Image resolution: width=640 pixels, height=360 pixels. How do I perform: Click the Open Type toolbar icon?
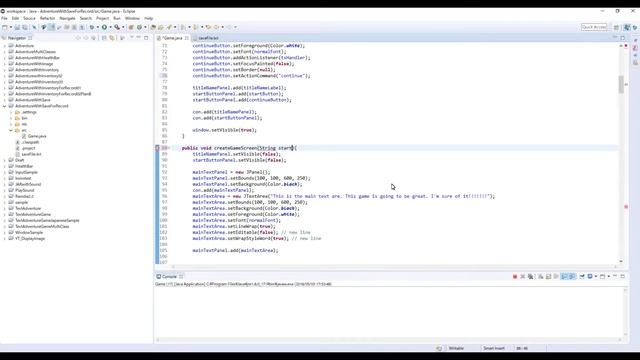tap(153, 27)
